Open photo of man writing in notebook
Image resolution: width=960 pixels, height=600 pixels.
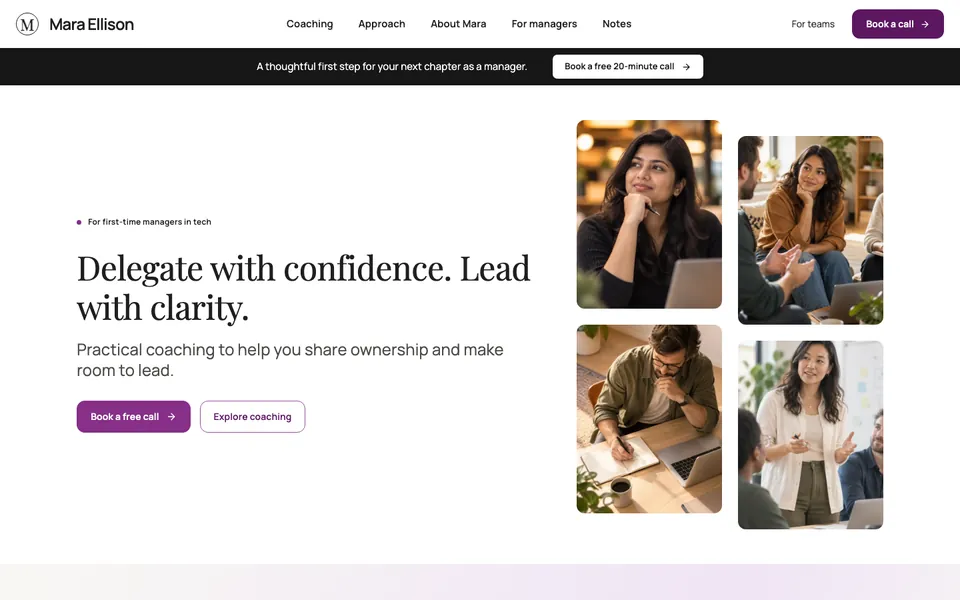pos(649,418)
